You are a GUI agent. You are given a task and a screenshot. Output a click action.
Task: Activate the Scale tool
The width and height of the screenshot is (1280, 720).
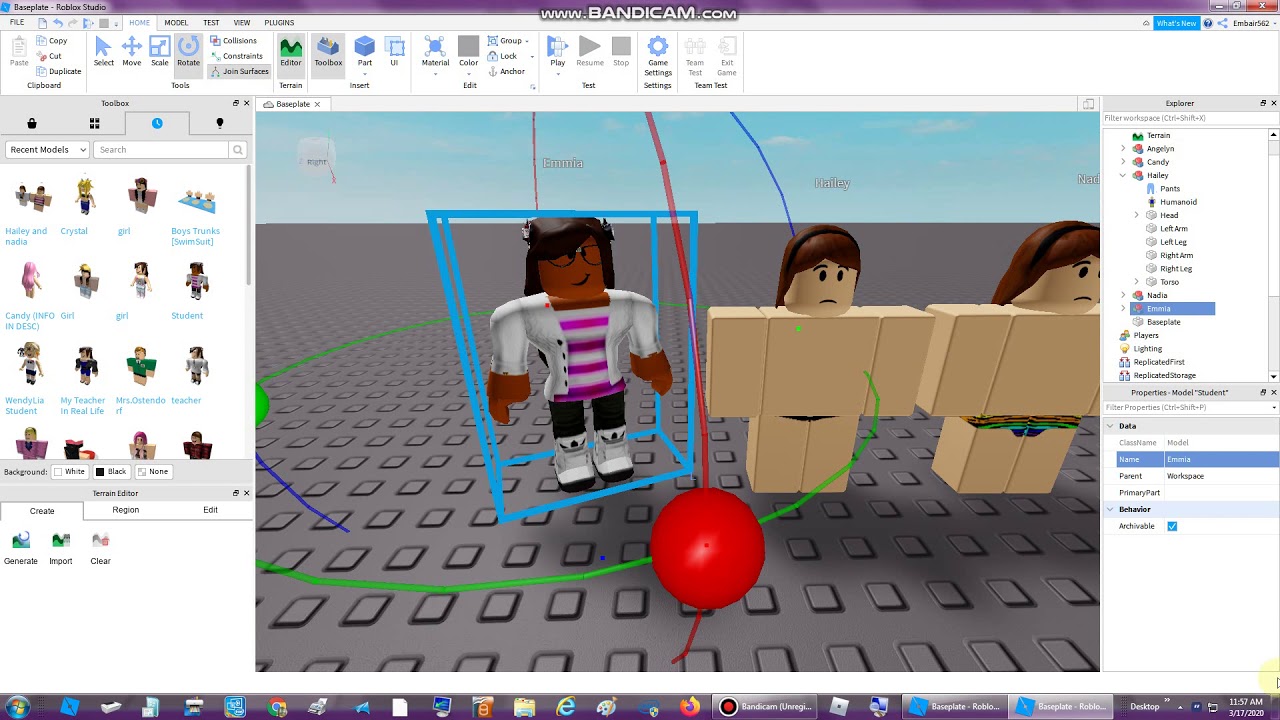160,52
